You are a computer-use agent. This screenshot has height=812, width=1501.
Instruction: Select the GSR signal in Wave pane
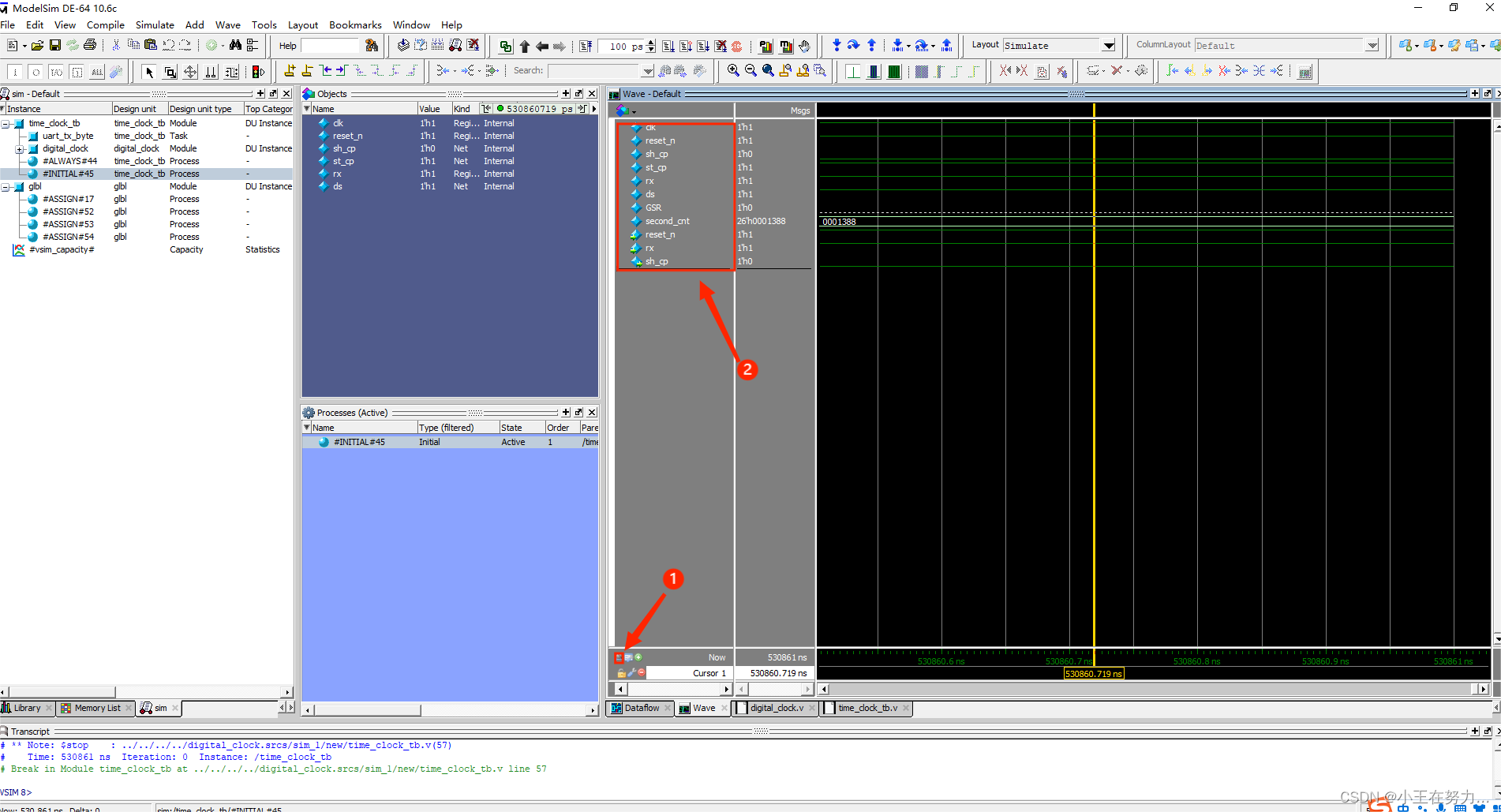tap(653, 208)
